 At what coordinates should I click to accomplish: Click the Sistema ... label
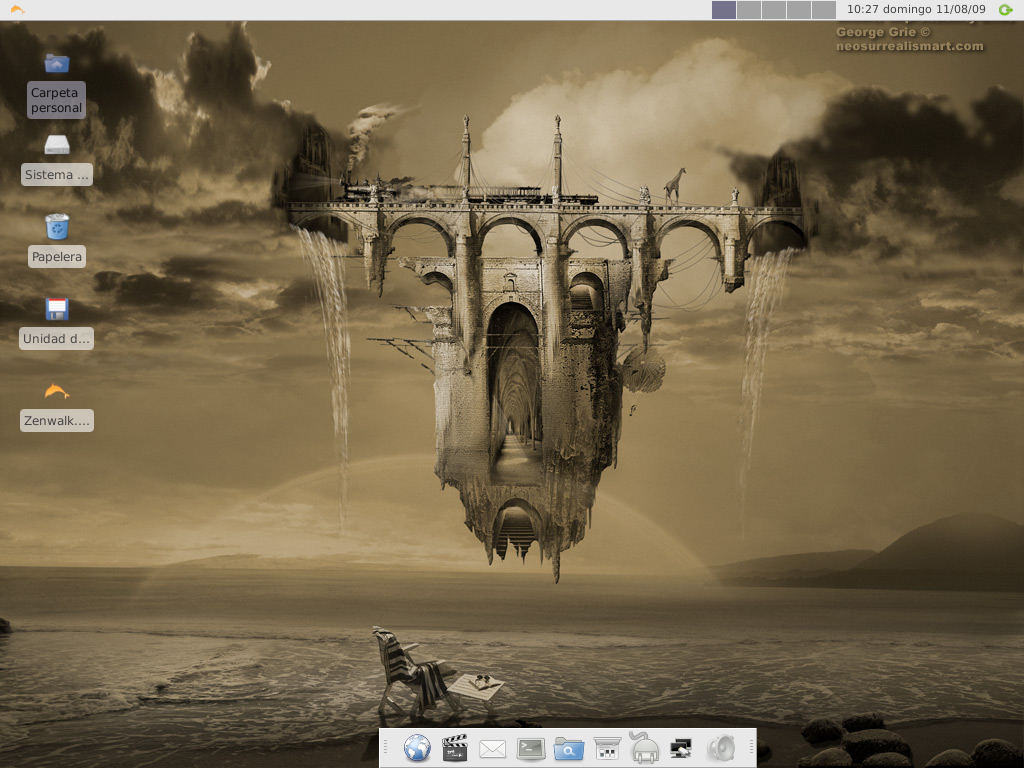point(57,174)
